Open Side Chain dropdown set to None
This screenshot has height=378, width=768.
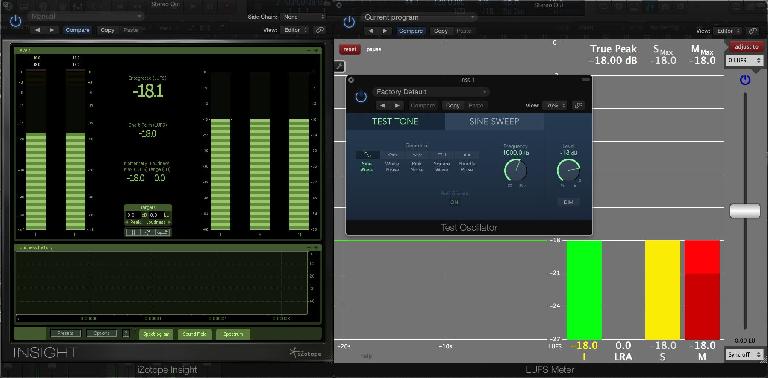303,17
